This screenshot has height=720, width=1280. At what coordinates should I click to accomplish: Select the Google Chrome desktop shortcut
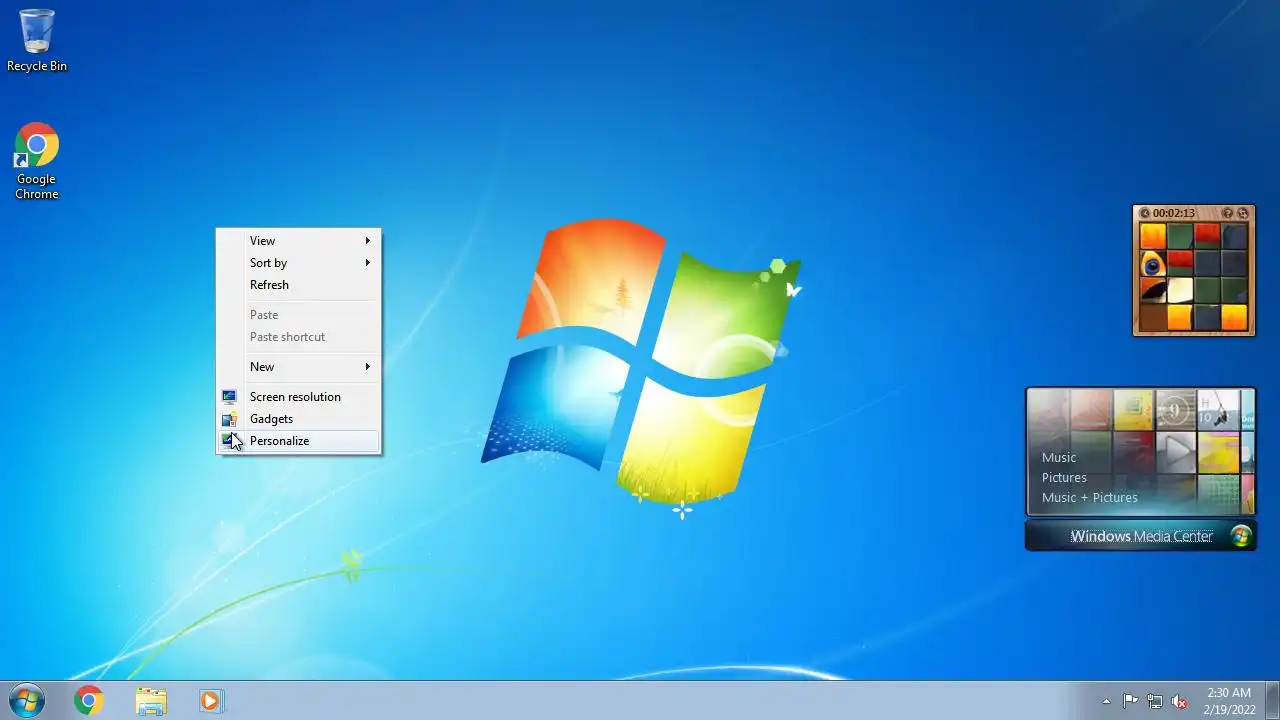37,161
